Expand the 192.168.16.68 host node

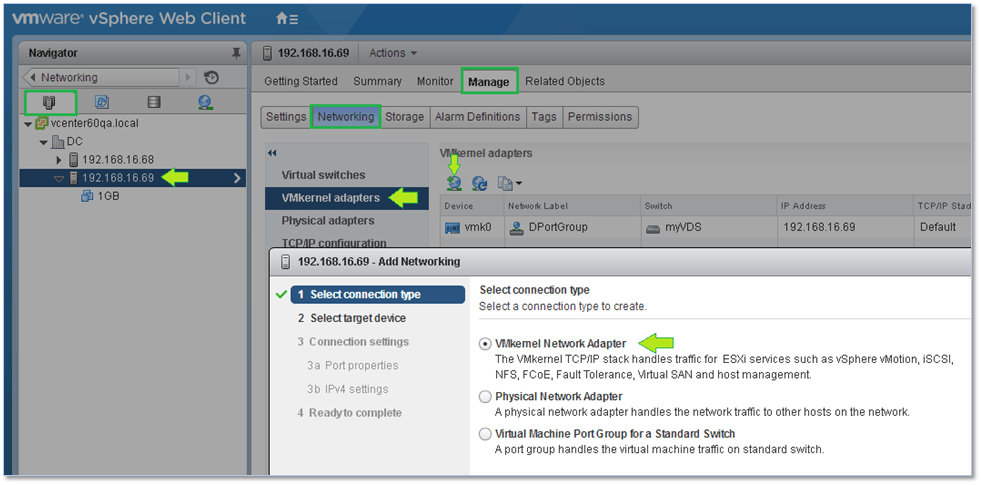59,160
